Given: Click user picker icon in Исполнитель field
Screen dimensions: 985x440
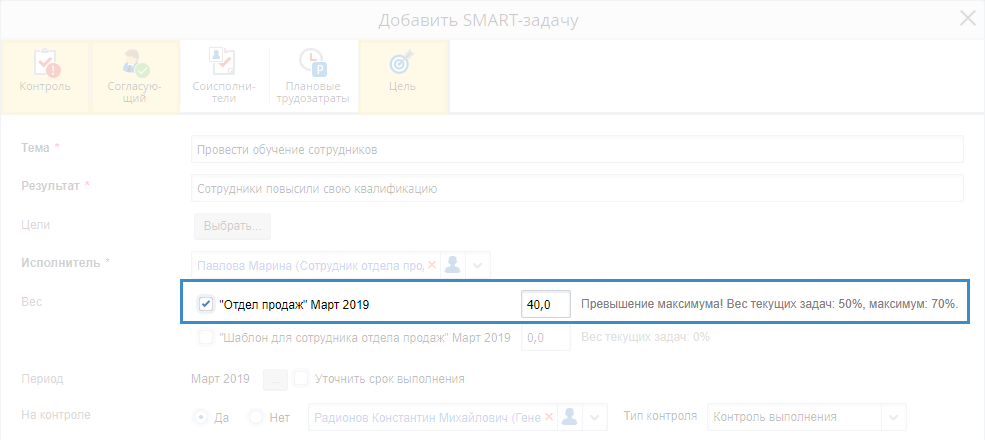Looking at the screenshot, I should coord(453,264).
